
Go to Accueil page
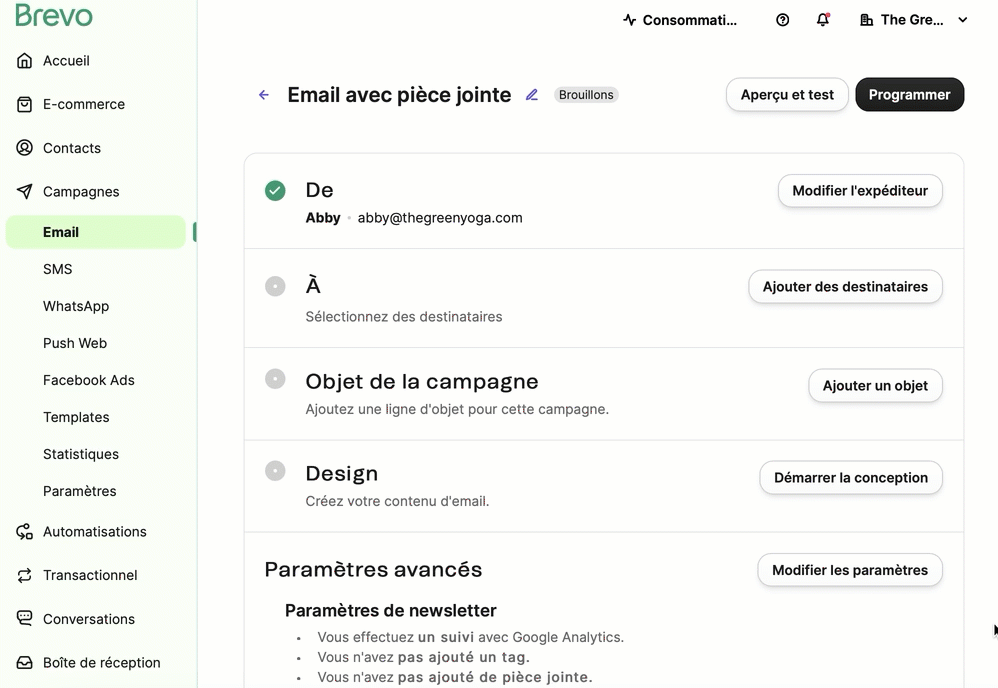(x=66, y=60)
